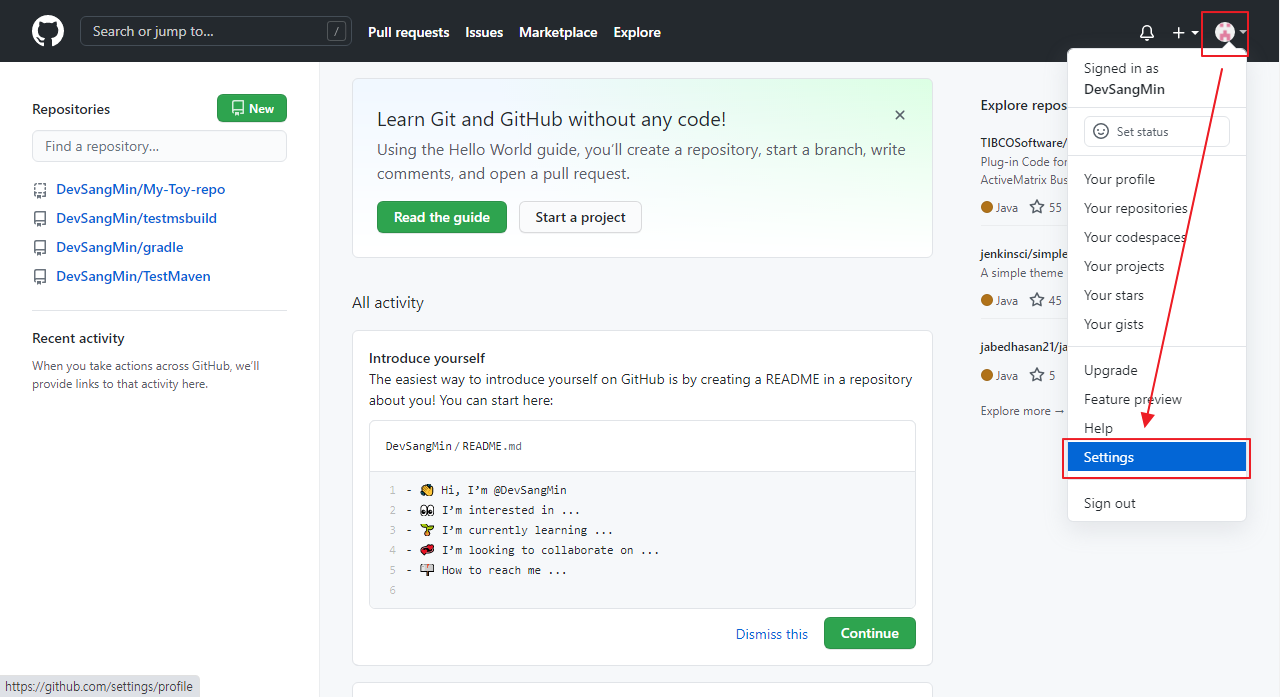Click star count 45 on jenkinsci repo
The image size is (1280, 697).
tap(1046, 300)
